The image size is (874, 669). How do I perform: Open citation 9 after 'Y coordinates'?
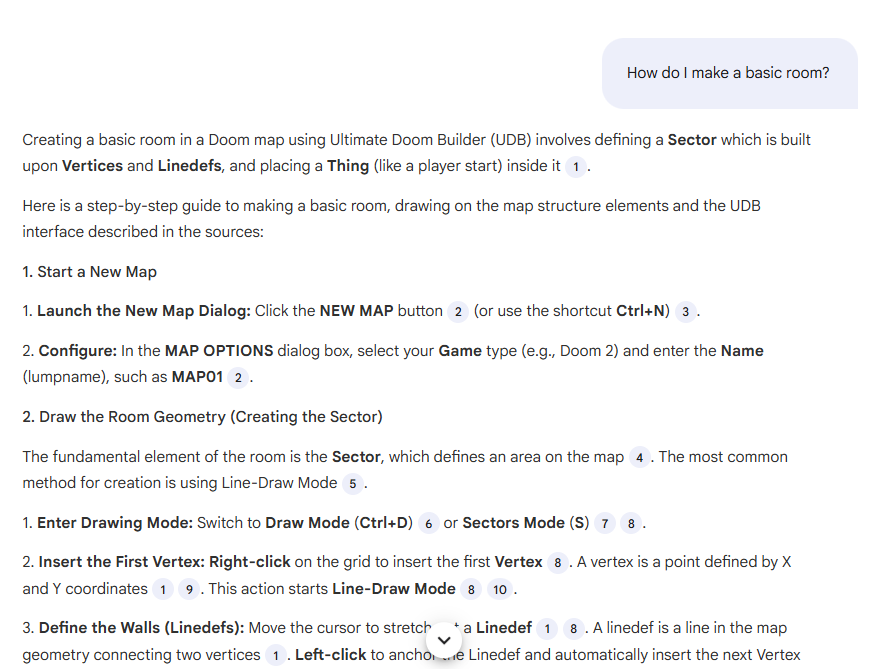click(x=189, y=589)
